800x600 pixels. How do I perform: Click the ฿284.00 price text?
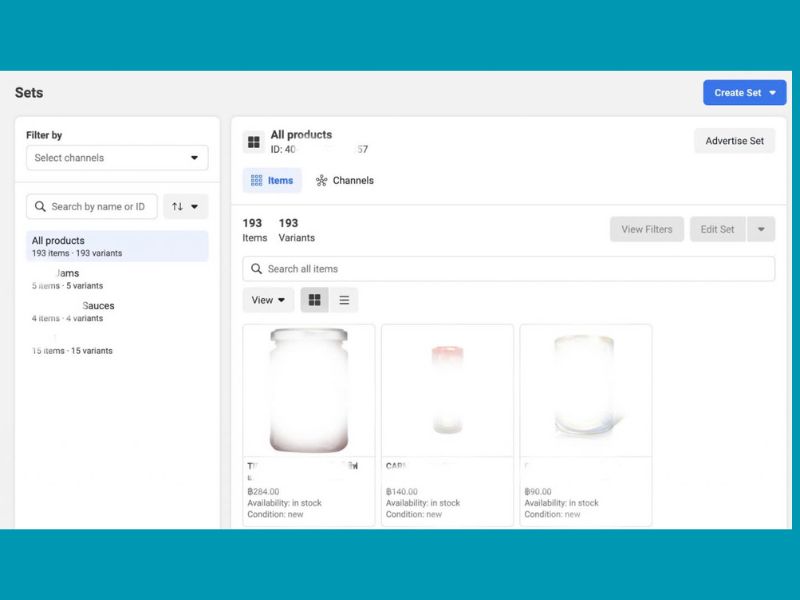coord(263,491)
